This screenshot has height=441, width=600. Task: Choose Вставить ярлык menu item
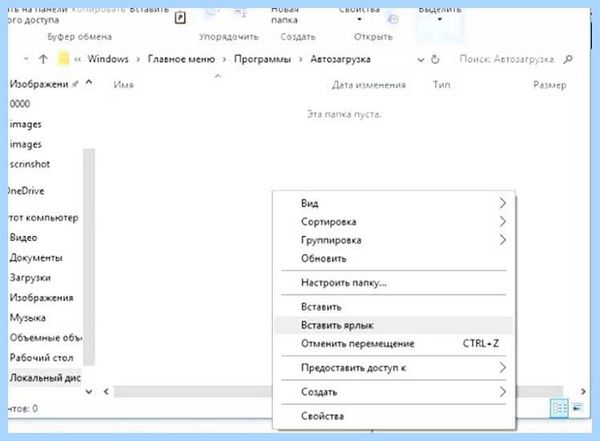tap(393, 325)
